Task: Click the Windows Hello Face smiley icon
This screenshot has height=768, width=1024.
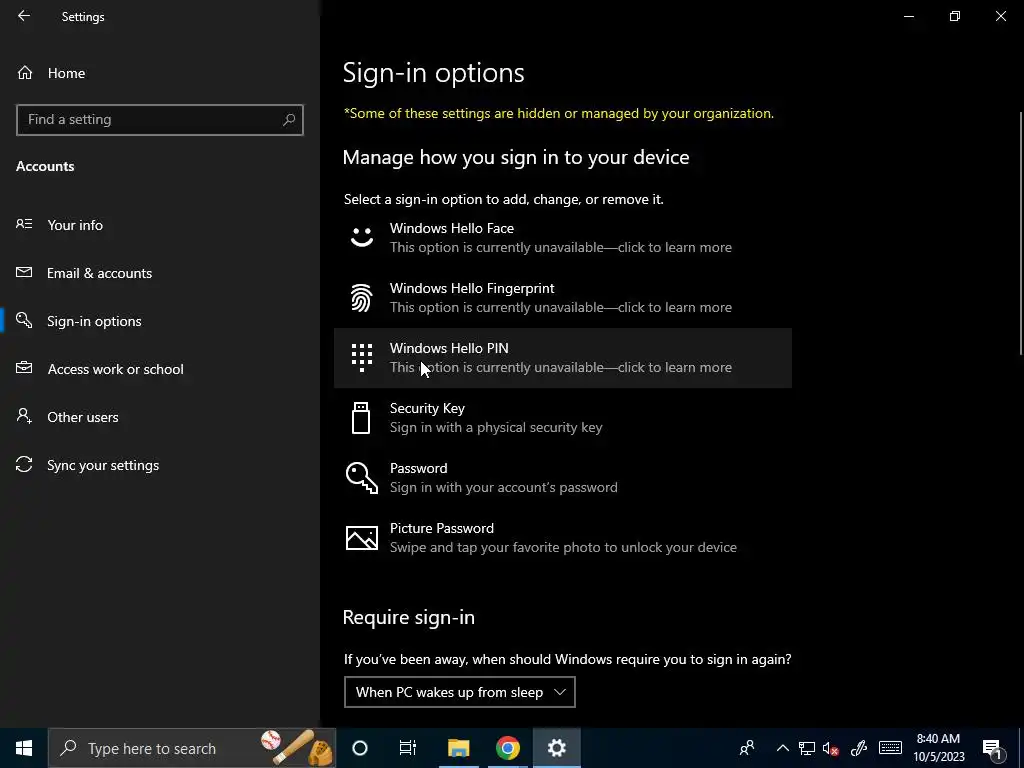Action: [362, 237]
